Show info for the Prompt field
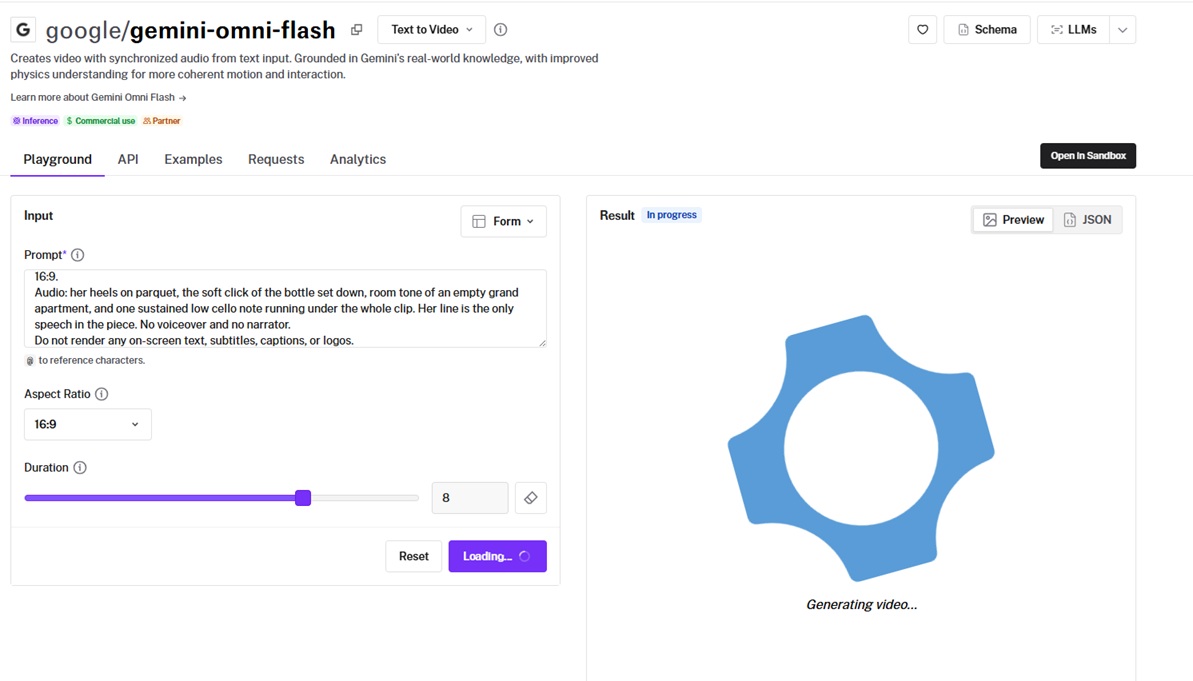The height and width of the screenshot is (681, 1193). pos(78,255)
